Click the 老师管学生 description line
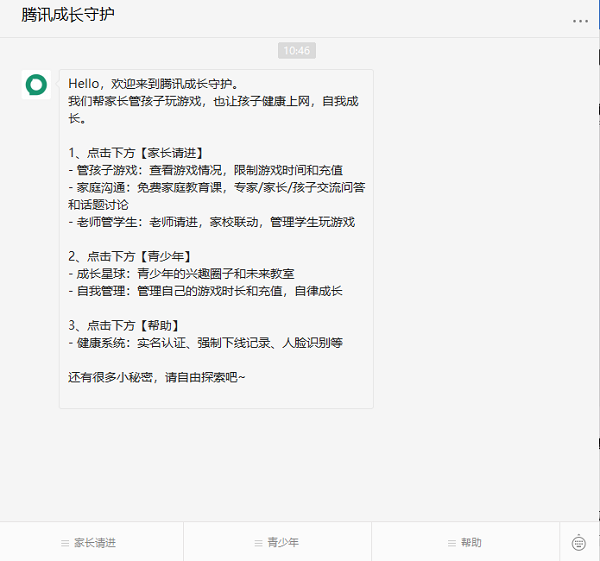 (211, 222)
